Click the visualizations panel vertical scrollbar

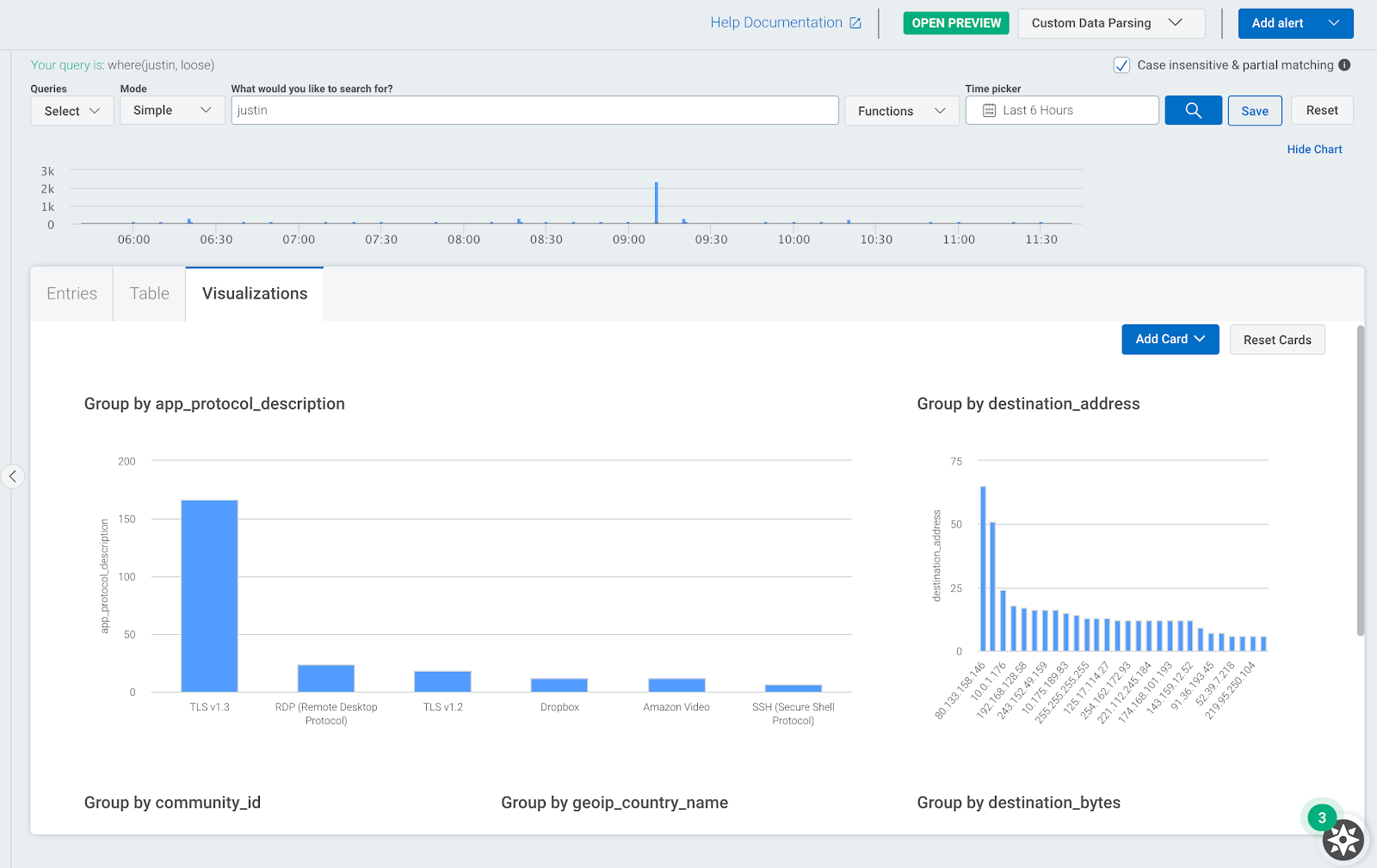pyautogui.click(x=1360, y=482)
